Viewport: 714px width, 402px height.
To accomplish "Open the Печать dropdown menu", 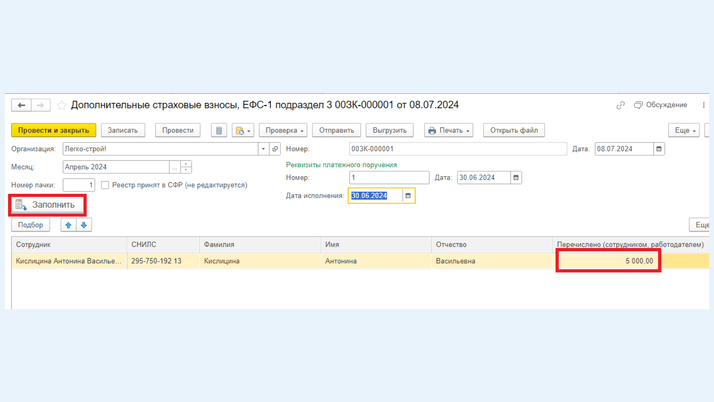I will [448, 130].
